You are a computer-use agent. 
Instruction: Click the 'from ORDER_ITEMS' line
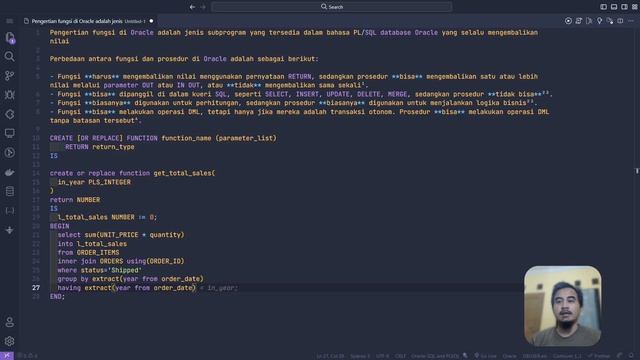(x=88, y=253)
